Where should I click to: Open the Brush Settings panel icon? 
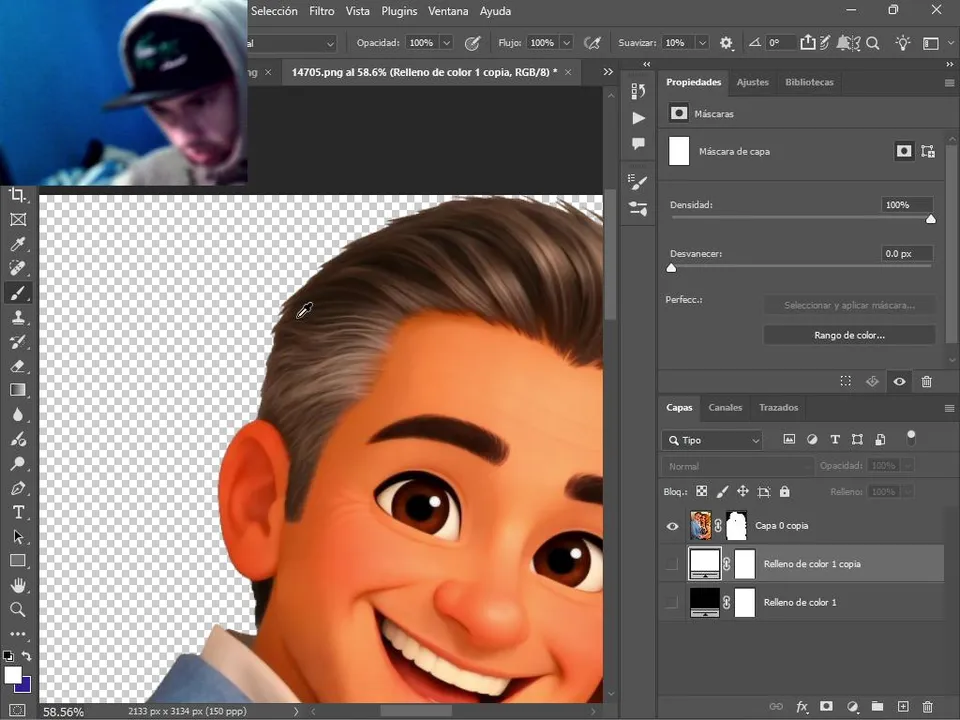pyautogui.click(x=638, y=182)
